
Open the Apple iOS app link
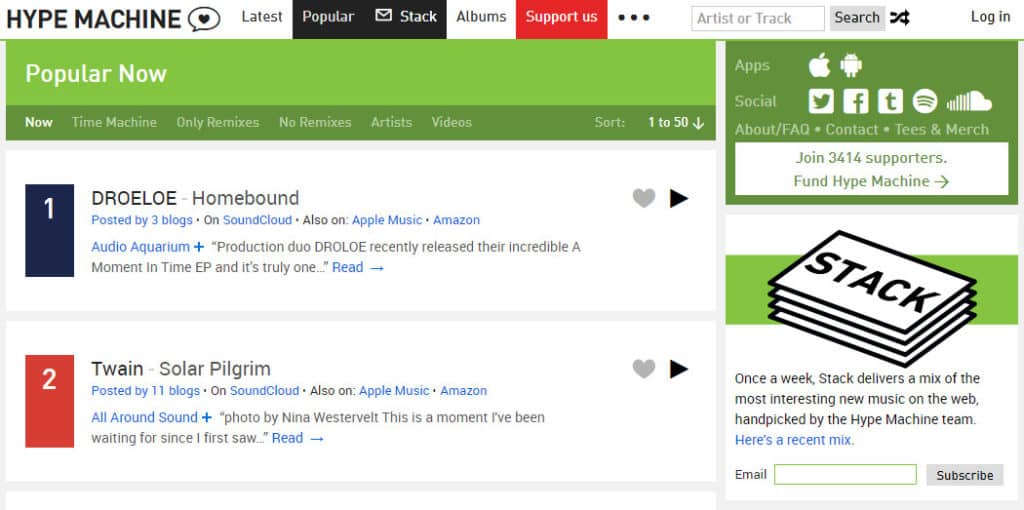(819, 65)
